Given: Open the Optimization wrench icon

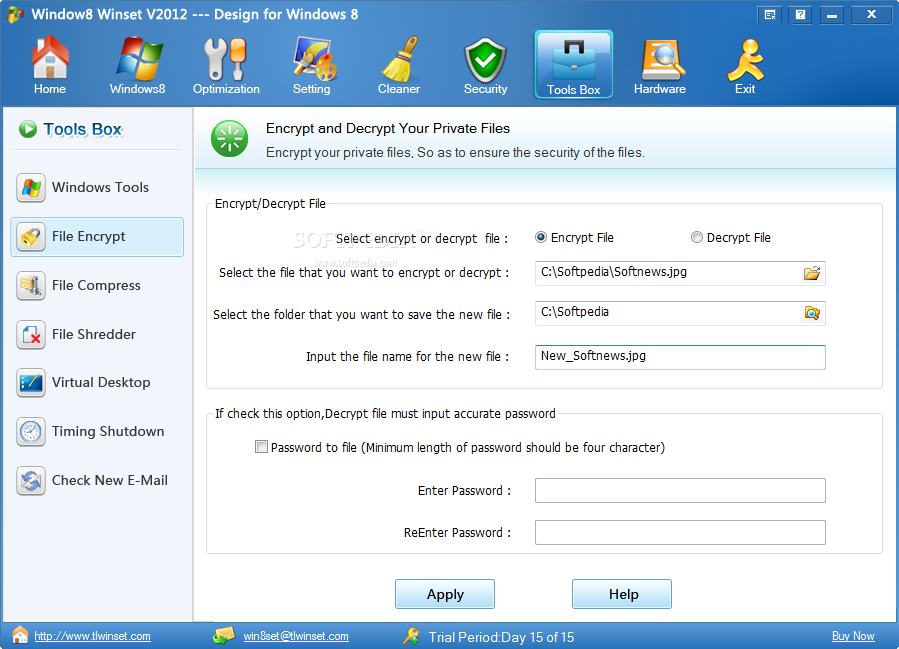Looking at the screenshot, I should (225, 59).
